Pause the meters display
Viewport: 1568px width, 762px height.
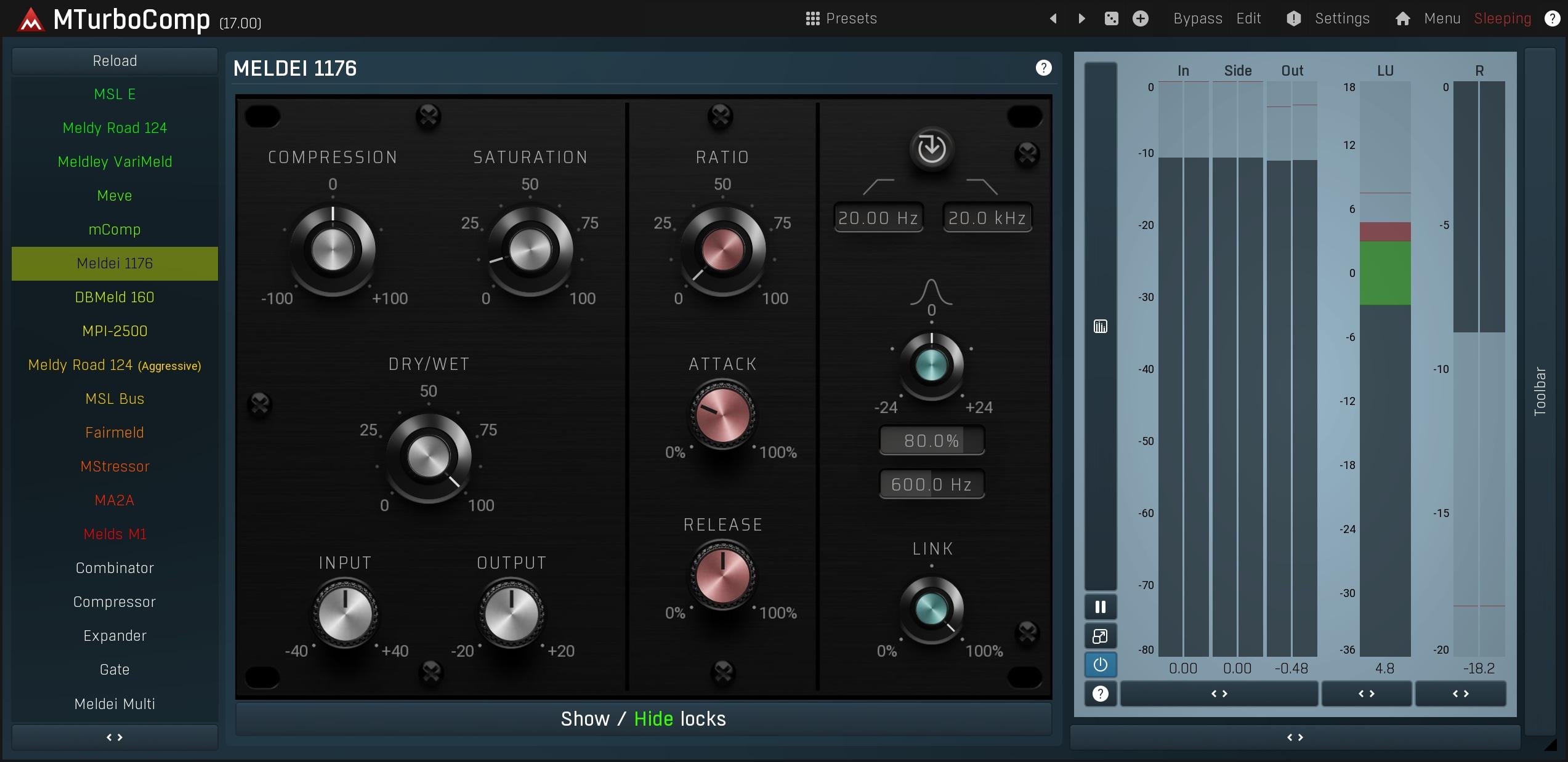(x=1100, y=607)
